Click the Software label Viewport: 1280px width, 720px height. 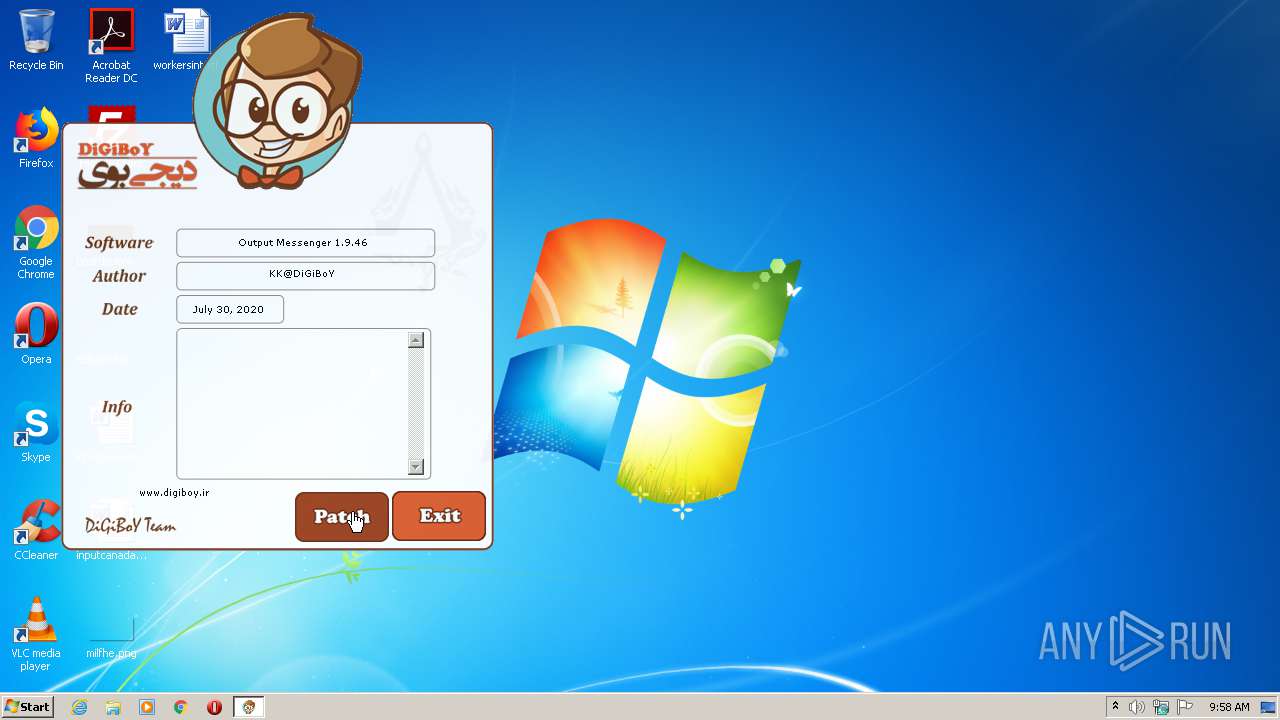click(119, 242)
